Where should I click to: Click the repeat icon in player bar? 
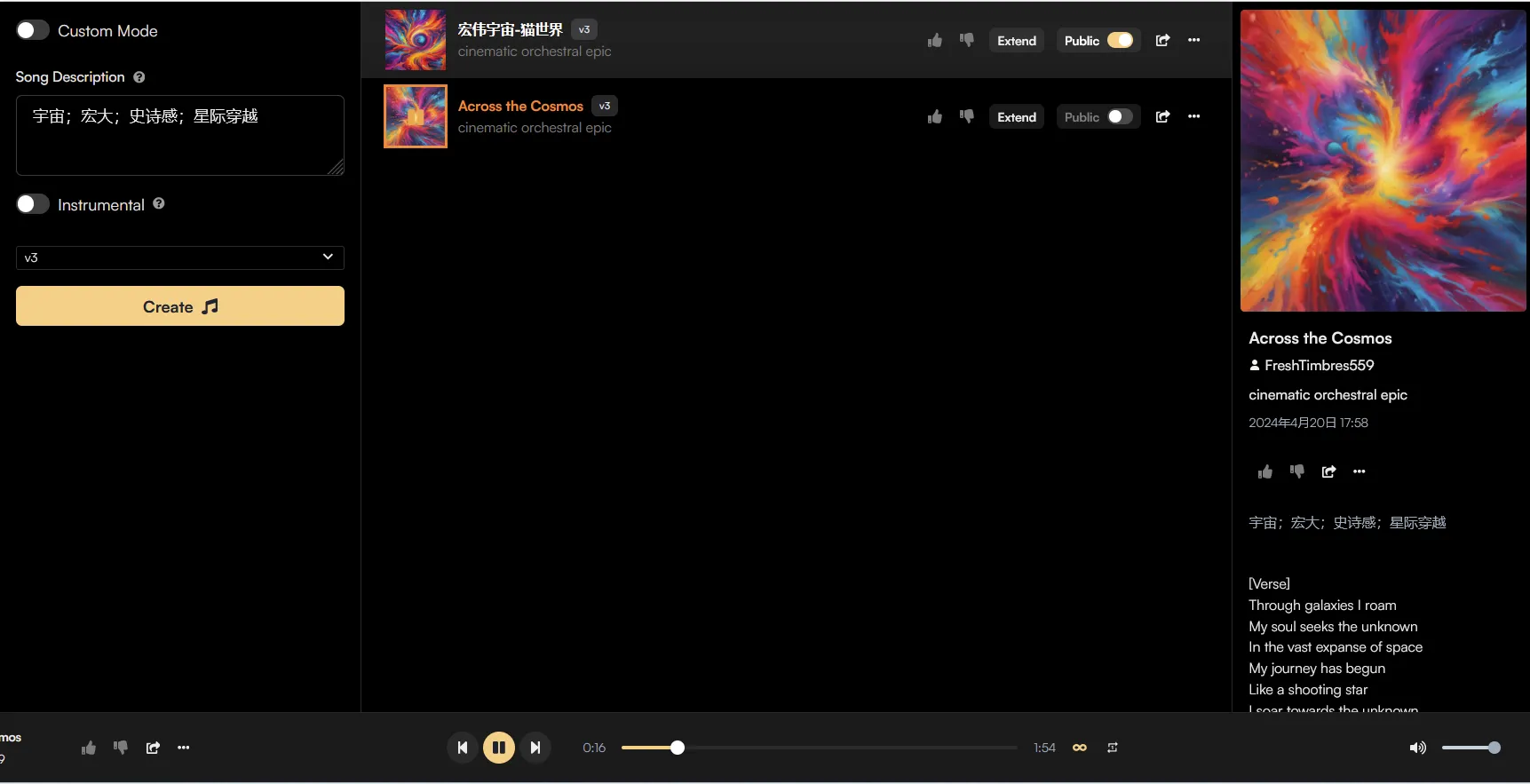click(1113, 748)
